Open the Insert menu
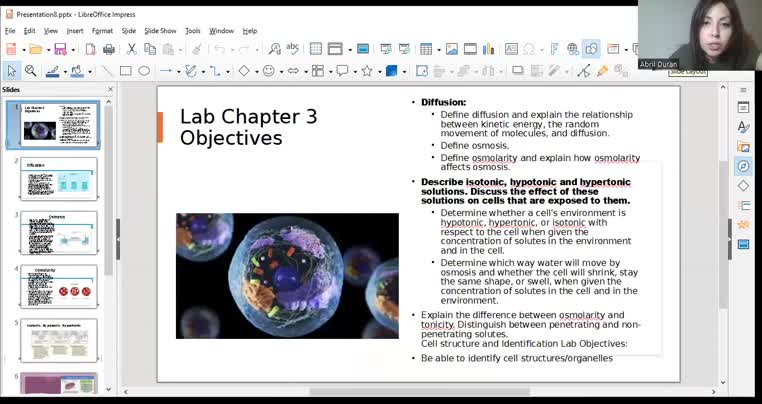This screenshot has height=404, width=762. pos(75,31)
